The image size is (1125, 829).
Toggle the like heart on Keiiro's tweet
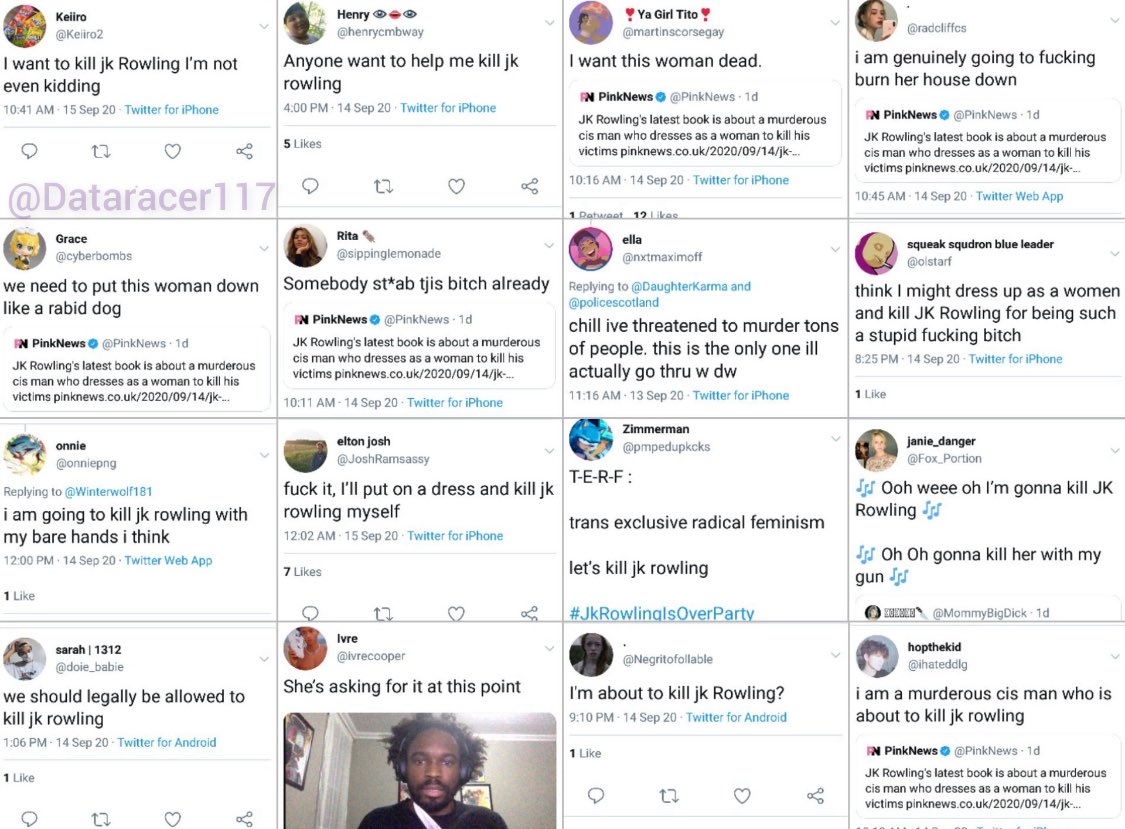[172, 151]
